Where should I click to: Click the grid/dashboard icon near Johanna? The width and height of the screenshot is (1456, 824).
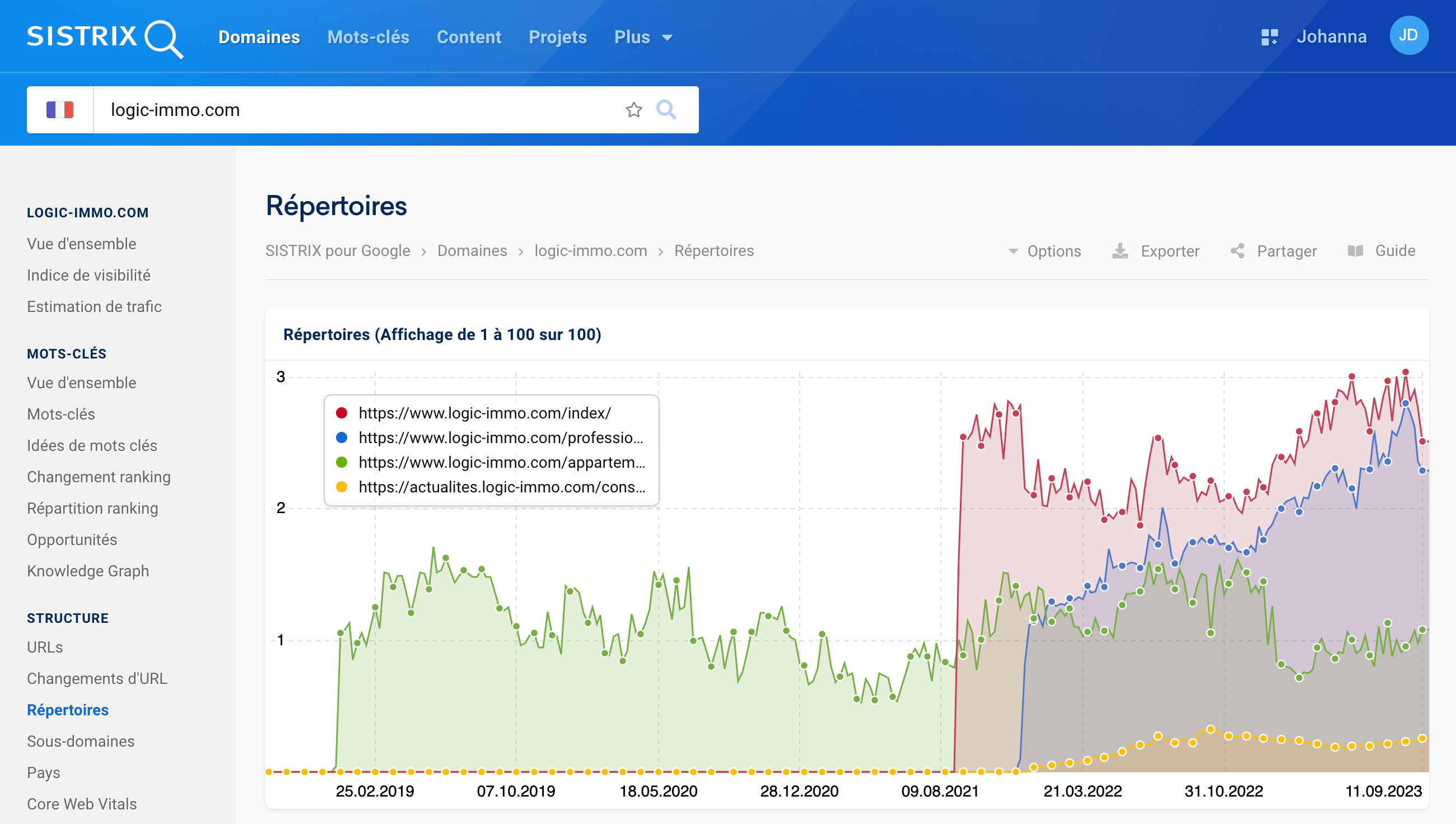coord(1269,37)
